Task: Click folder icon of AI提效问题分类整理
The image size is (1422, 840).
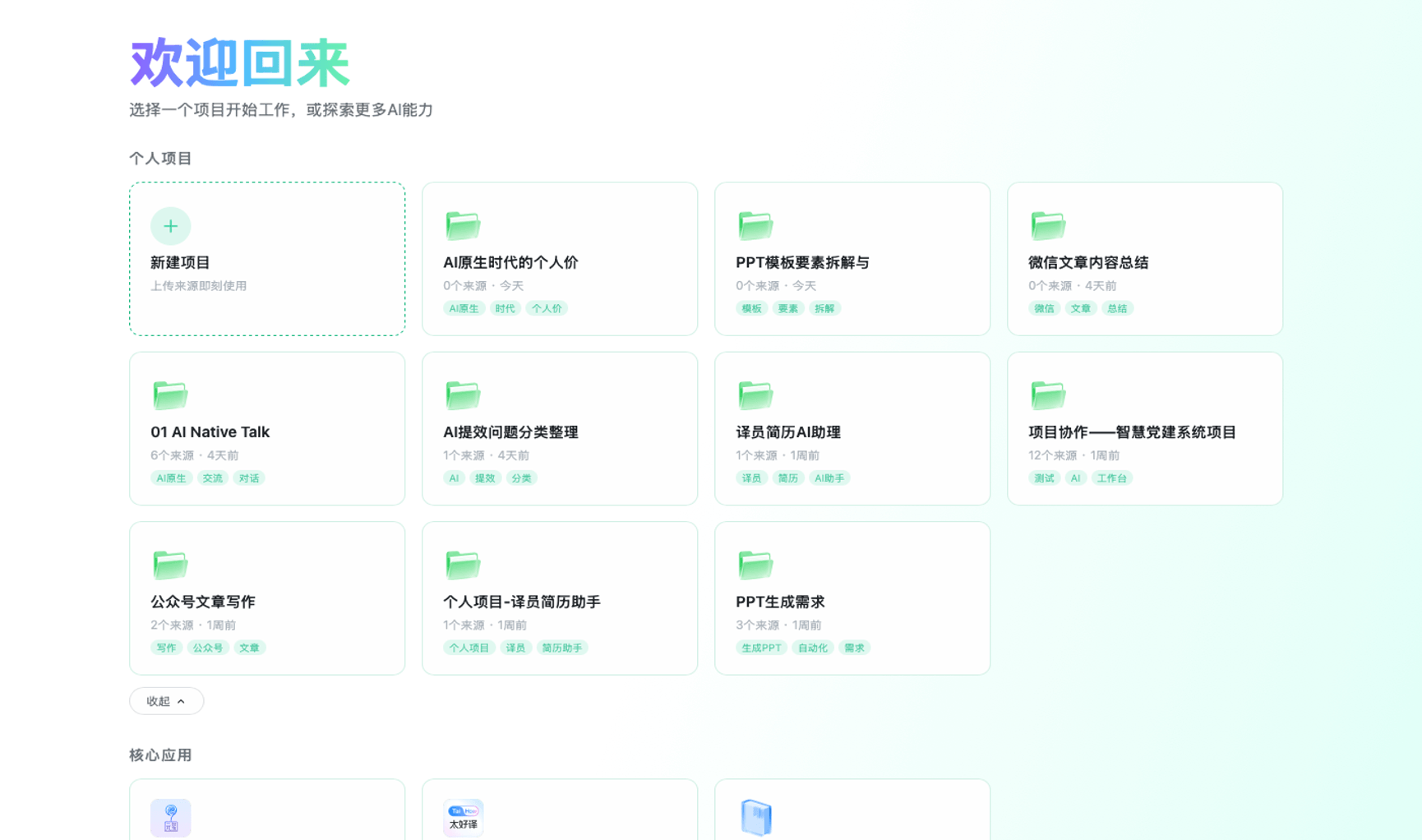Action: (x=463, y=395)
